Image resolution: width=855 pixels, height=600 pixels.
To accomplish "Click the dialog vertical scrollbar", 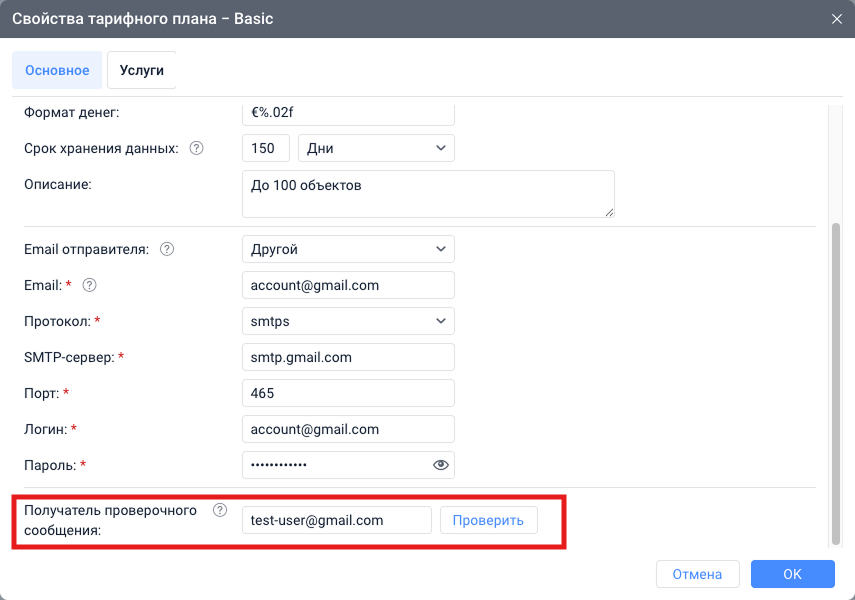I will point(836,380).
